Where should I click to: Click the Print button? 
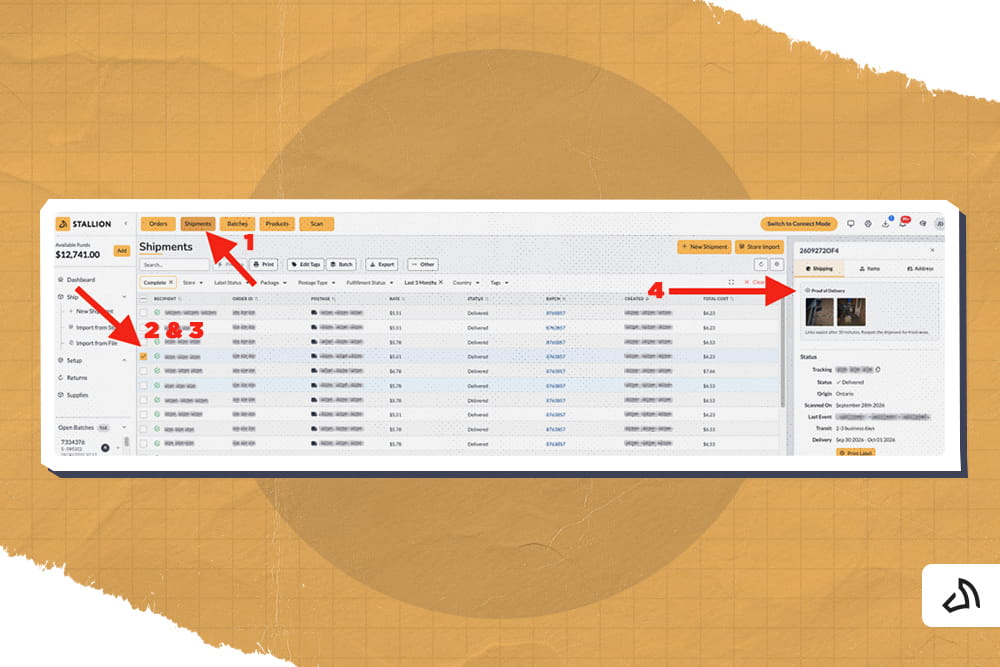point(263,264)
